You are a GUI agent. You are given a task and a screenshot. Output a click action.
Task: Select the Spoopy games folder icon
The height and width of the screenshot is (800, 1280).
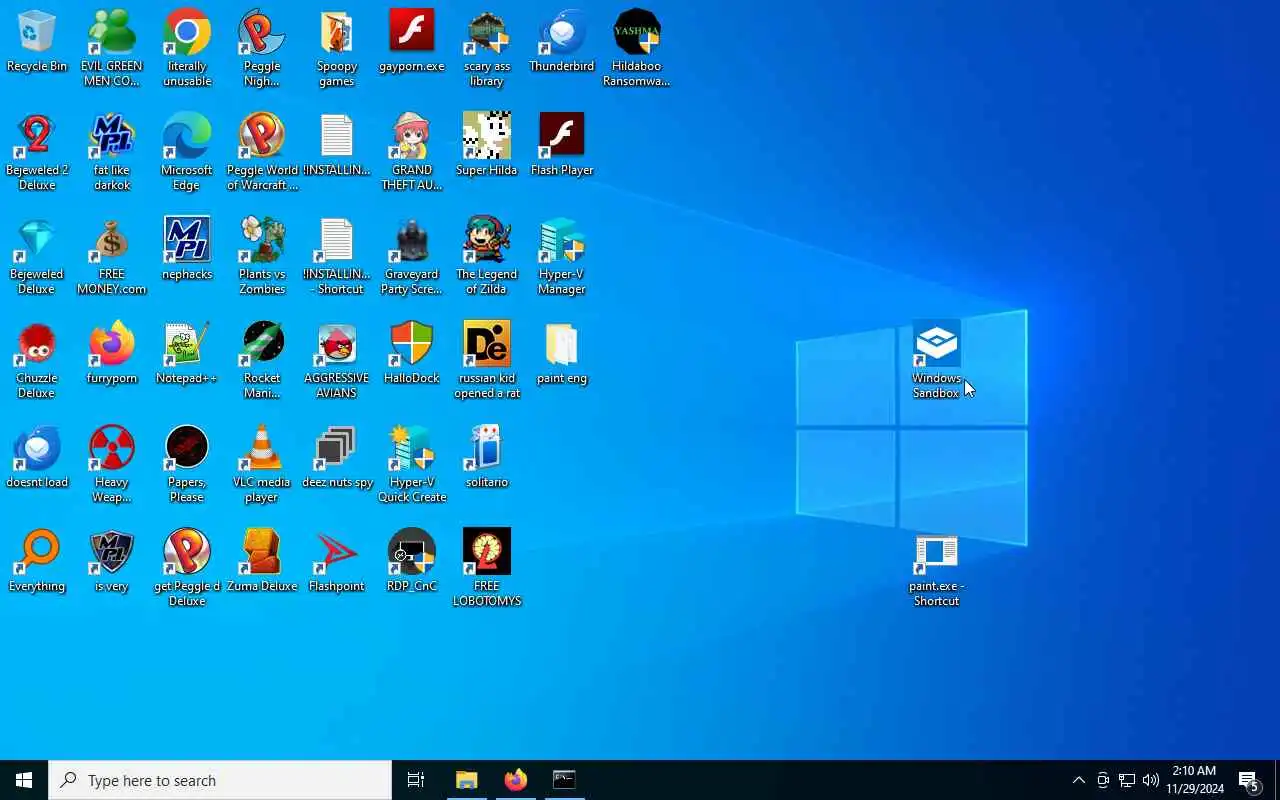coord(337,48)
